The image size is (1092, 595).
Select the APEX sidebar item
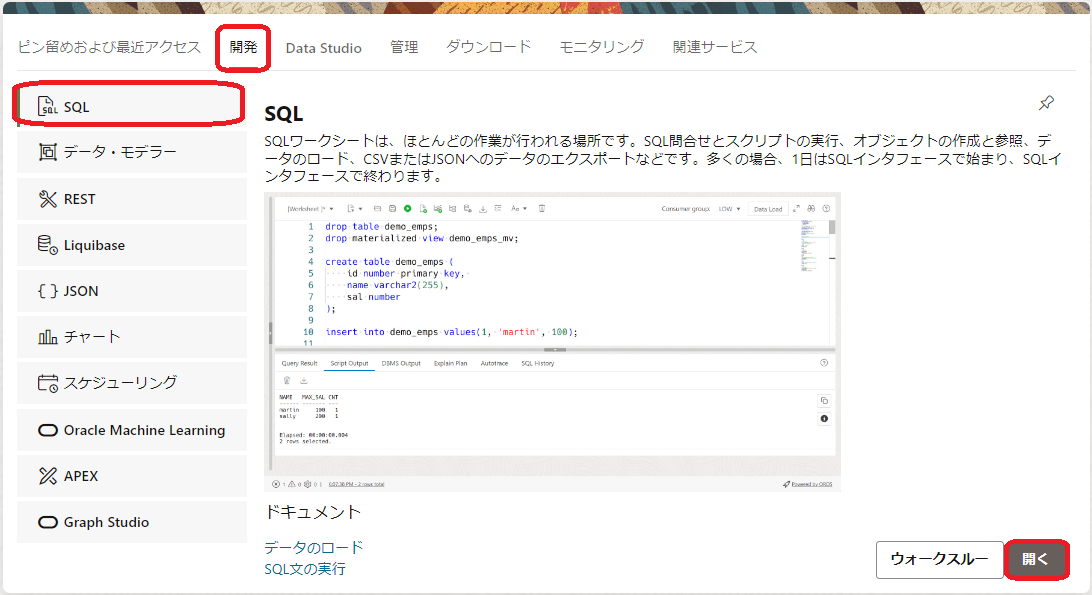131,476
